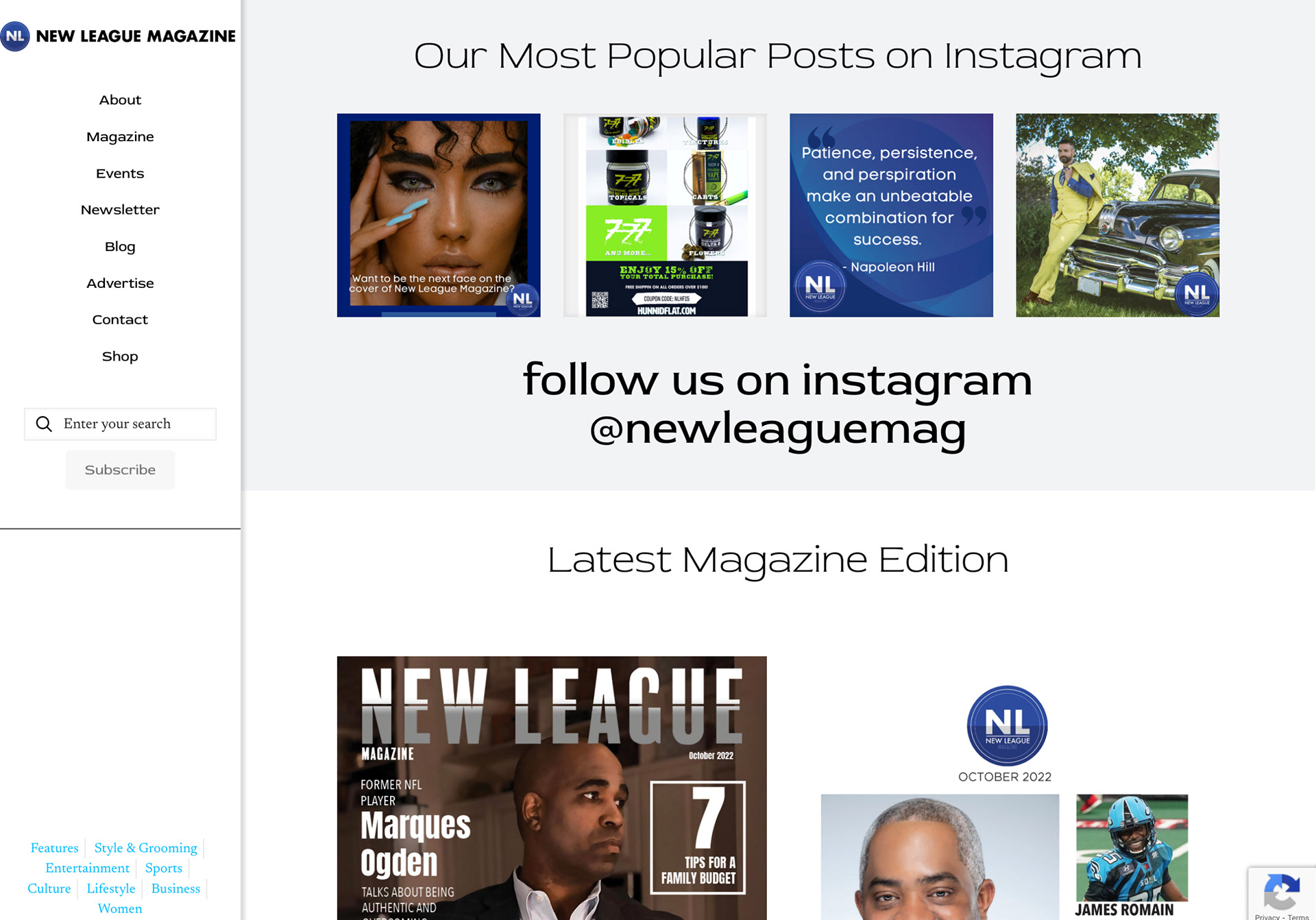This screenshot has width=1316, height=920.
Task: Open the Entertainment category link
Action: (88, 868)
